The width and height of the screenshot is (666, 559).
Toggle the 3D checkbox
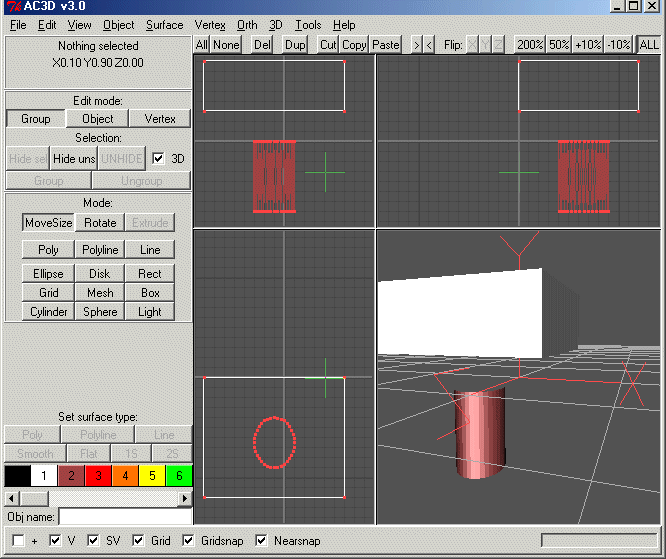click(x=158, y=158)
